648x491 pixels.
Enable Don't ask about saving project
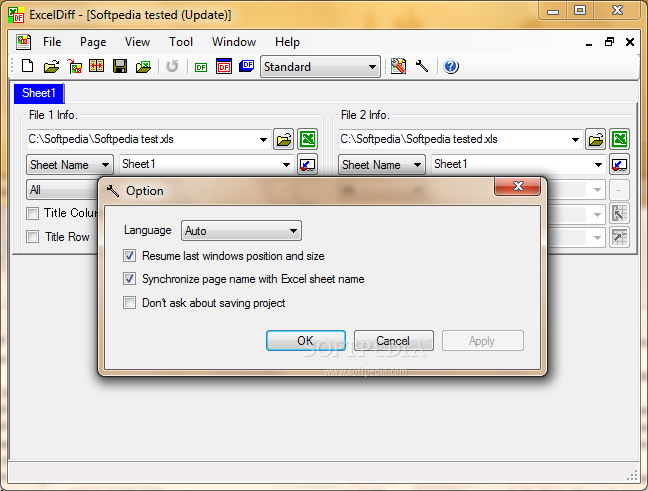point(129,303)
